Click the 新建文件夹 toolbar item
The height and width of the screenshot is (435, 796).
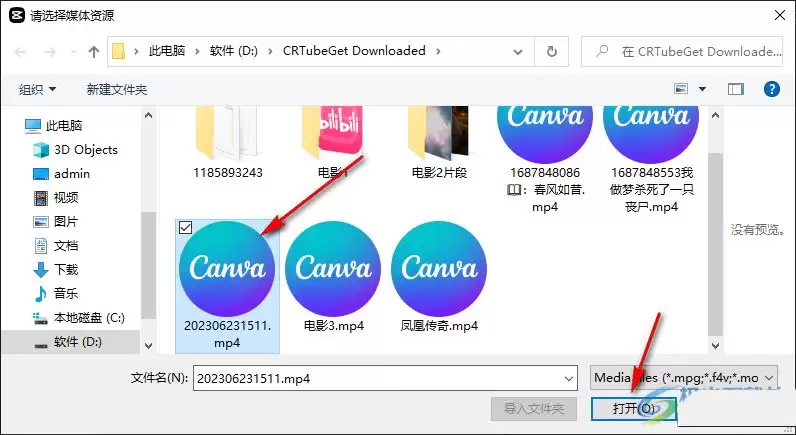pyautogui.click(x=117, y=89)
